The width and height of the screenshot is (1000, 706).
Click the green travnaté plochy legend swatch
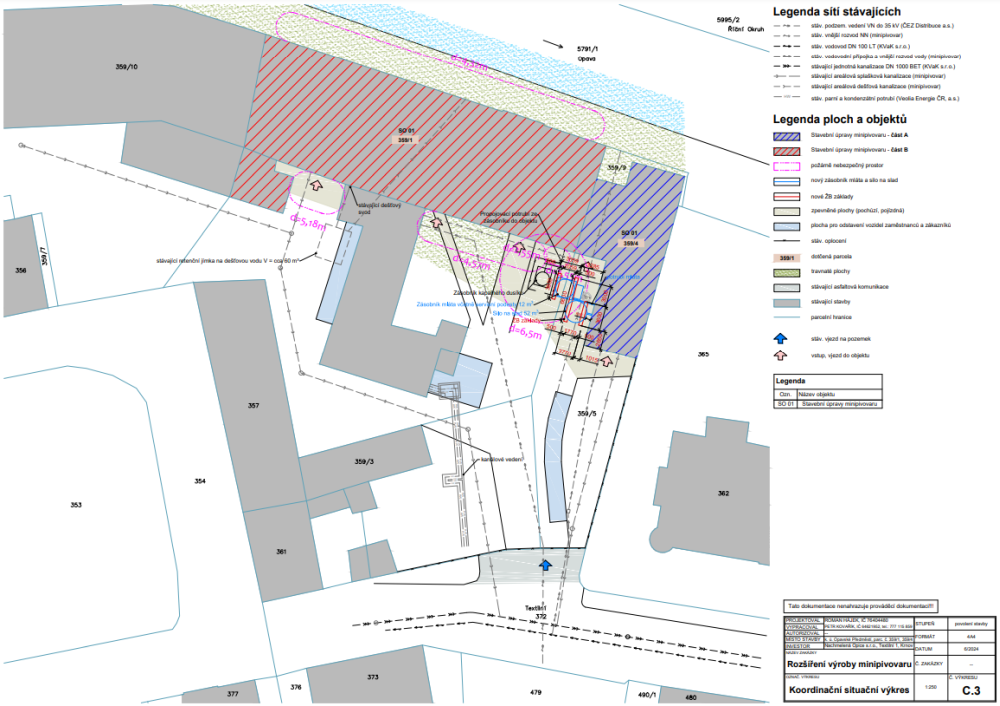pyautogui.click(x=787, y=271)
